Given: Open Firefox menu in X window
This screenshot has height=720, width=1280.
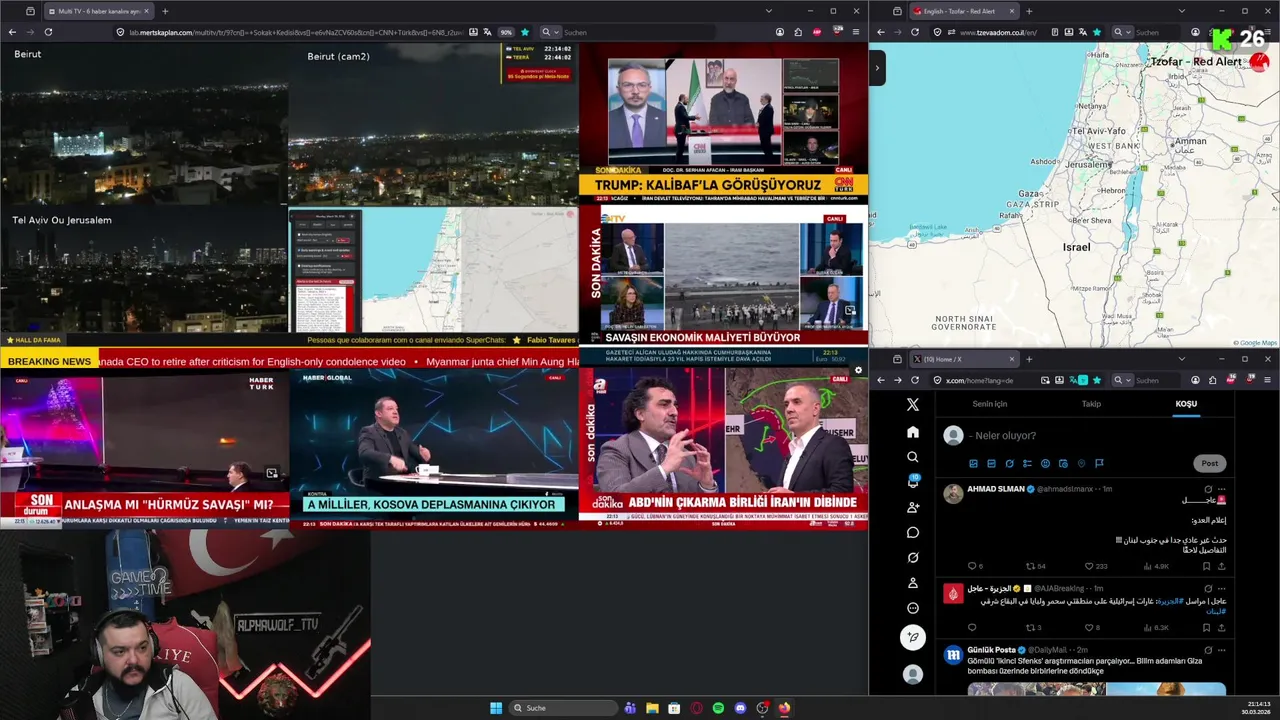Looking at the screenshot, I should 1269,380.
